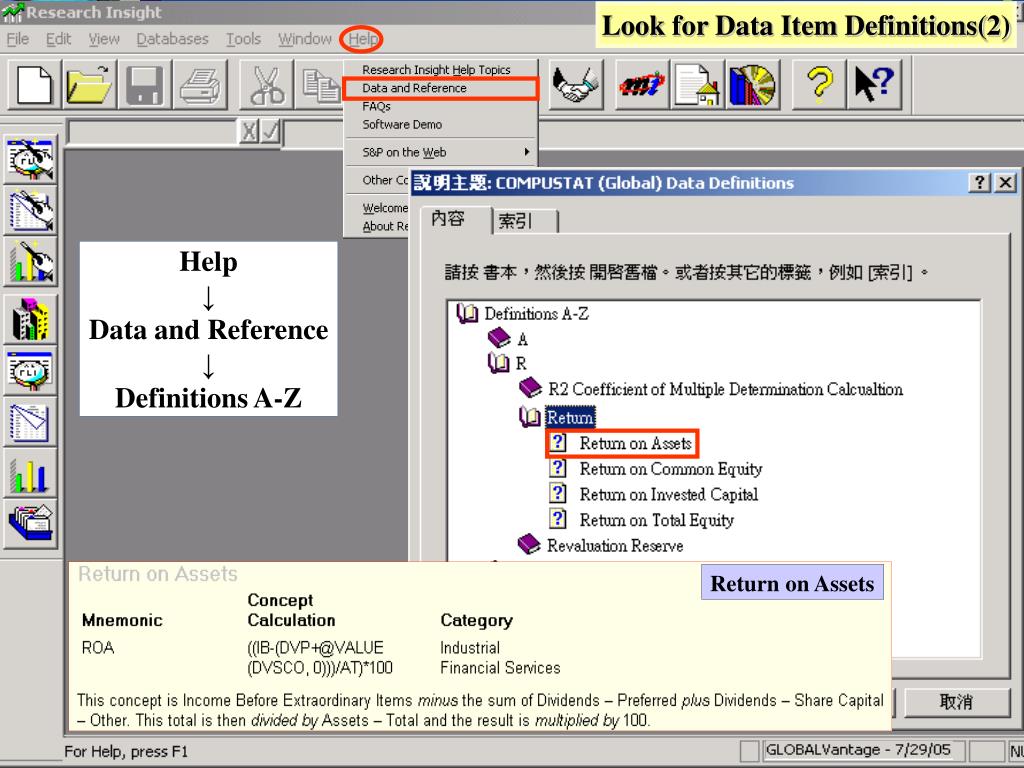The width and height of the screenshot is (1024, 768).
Task: Click the What's This arrow-question icon
Action: pos(874,85)
